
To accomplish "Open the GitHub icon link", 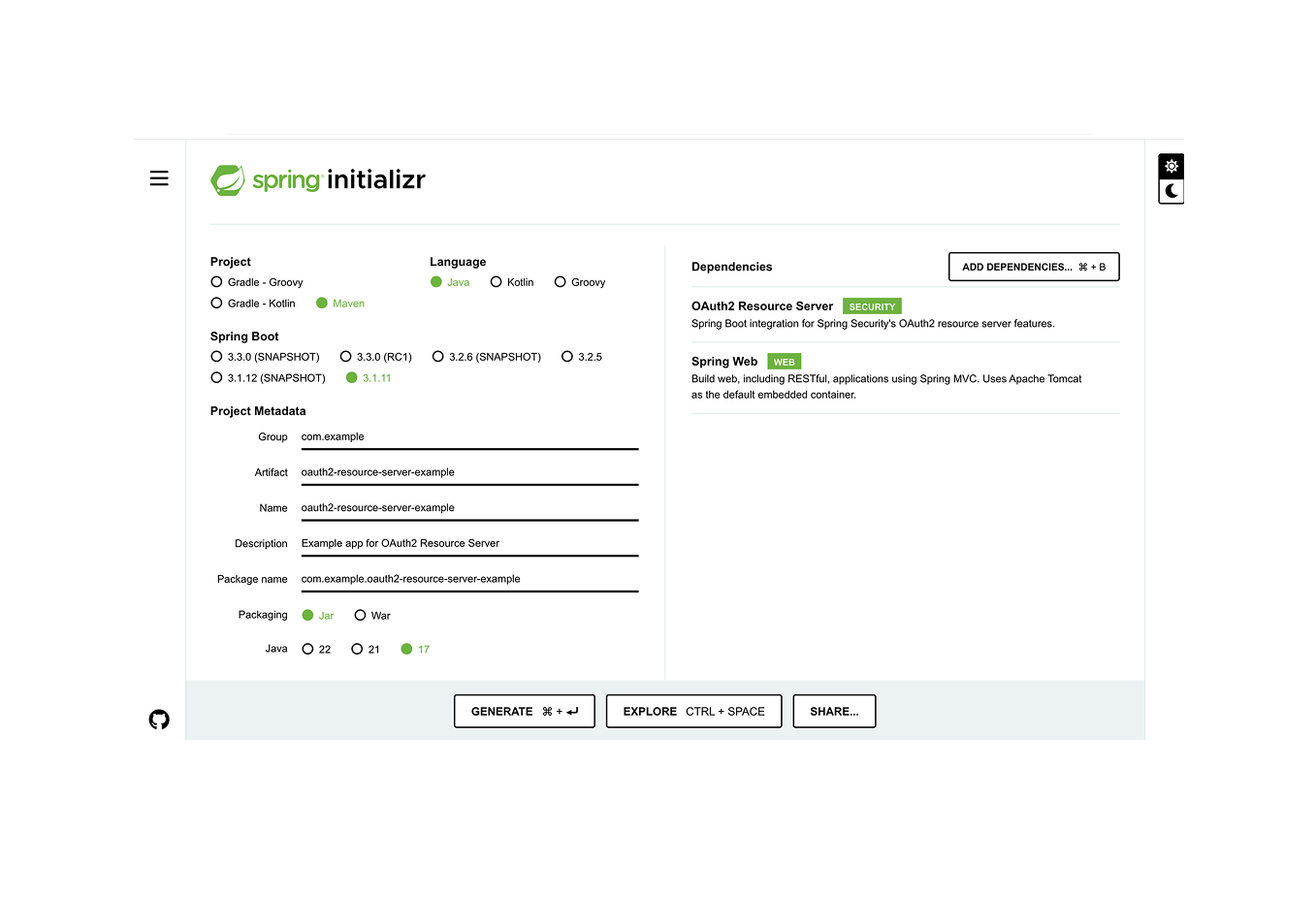I will (159, 720).
